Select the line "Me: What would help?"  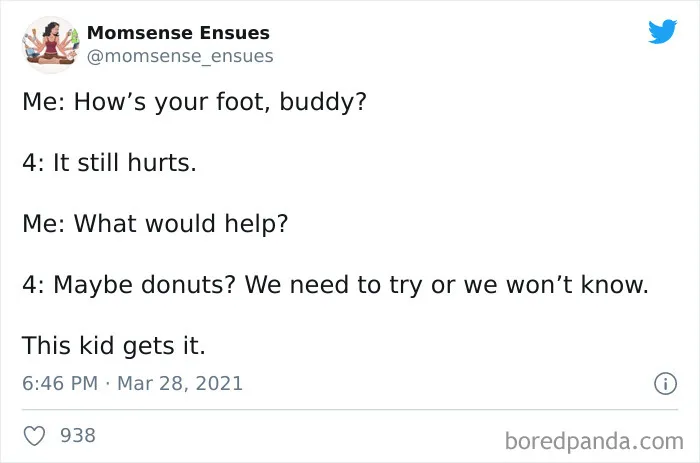click(155, 223)
